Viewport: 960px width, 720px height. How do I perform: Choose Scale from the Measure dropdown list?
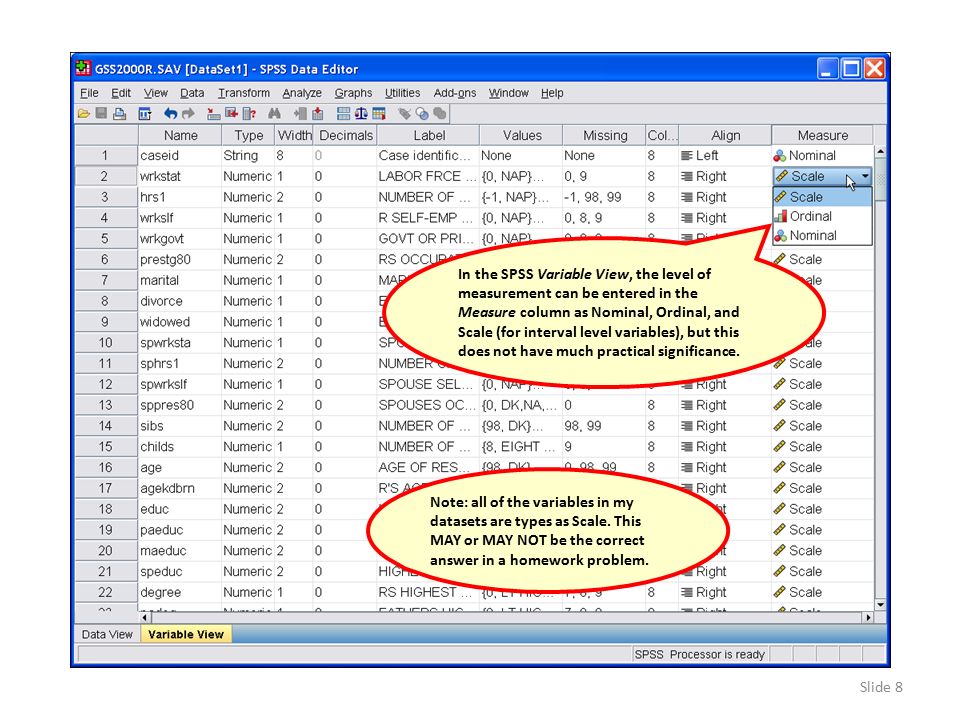(x=822, y=197)
